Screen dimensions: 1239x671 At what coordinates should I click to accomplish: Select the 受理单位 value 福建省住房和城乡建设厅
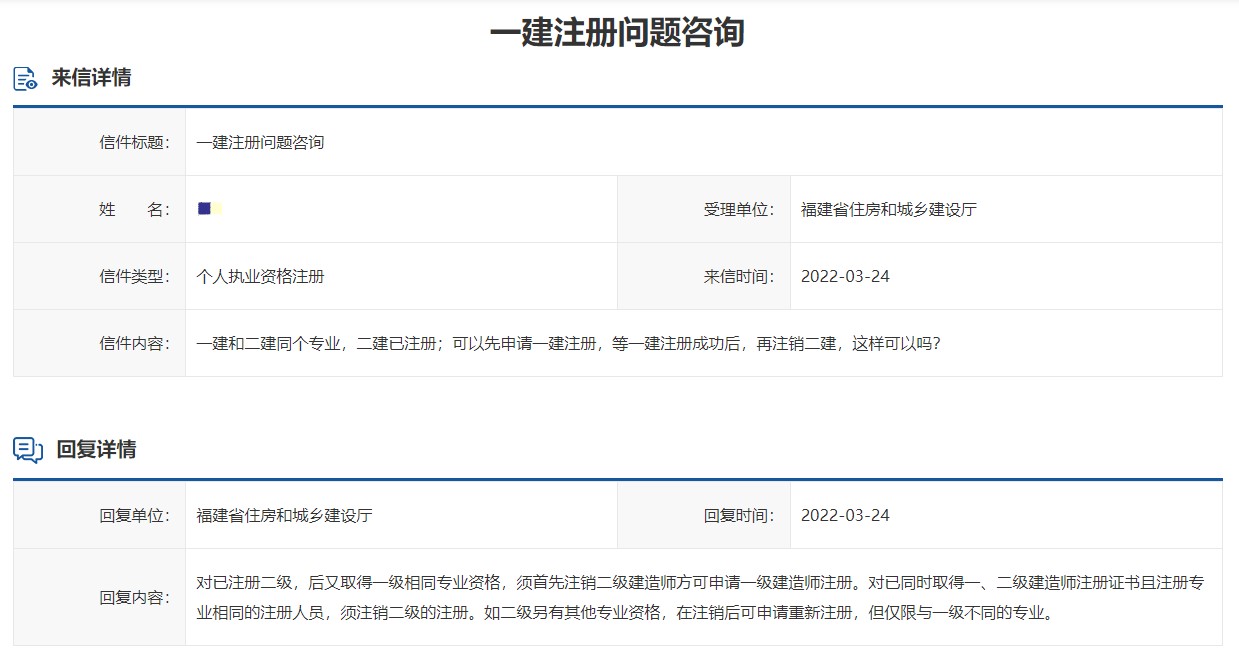(887, 208)
